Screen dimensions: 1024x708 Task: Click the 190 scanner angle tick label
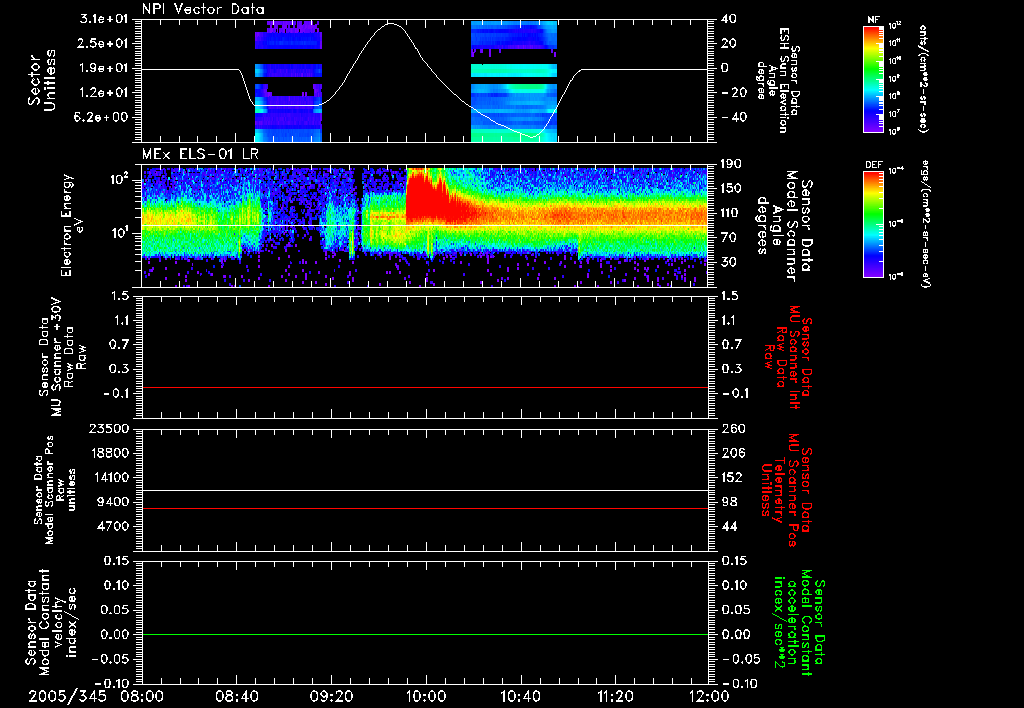click(x=731, y=164)
